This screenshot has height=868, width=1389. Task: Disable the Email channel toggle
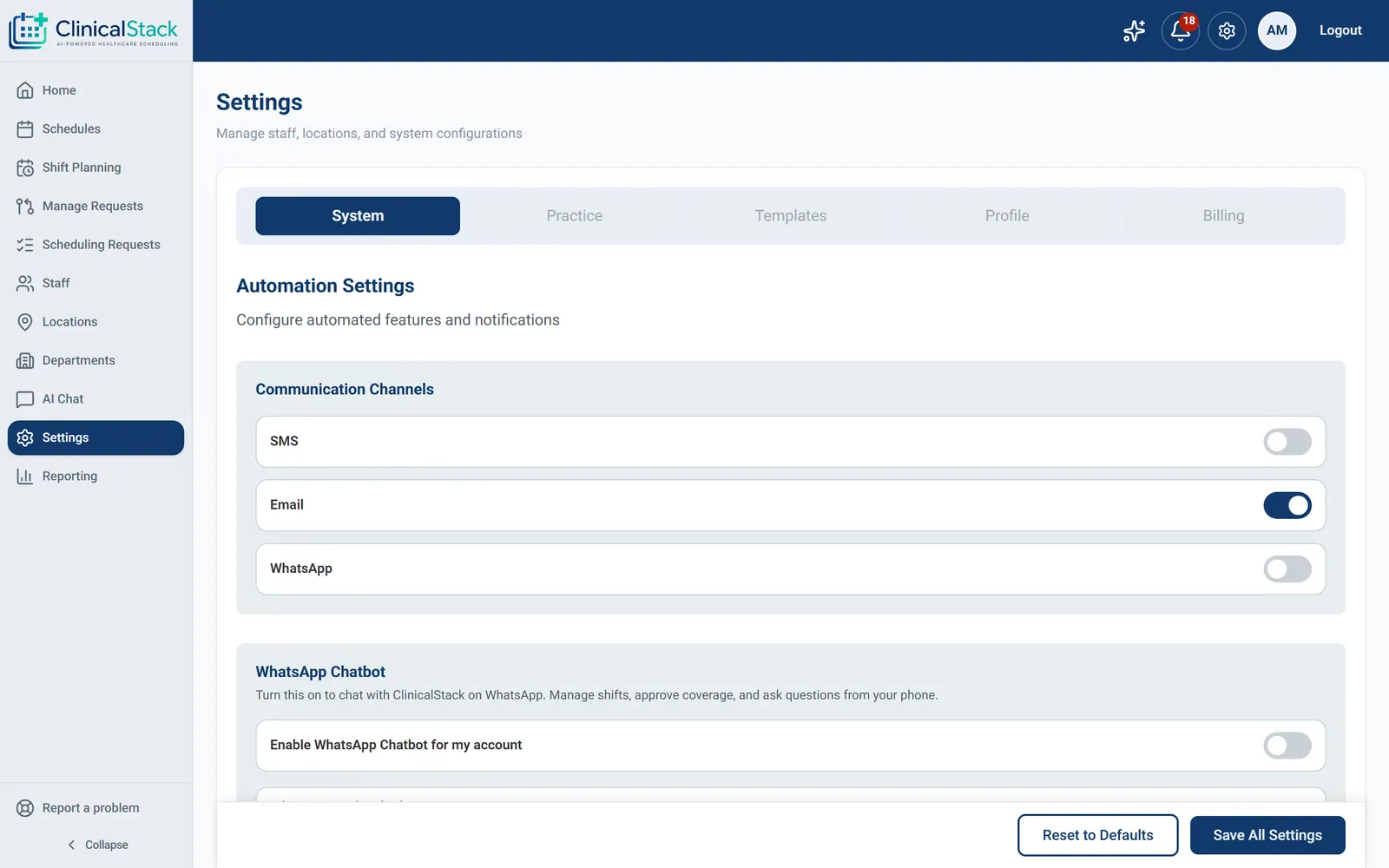click(x=1287, y=505)
